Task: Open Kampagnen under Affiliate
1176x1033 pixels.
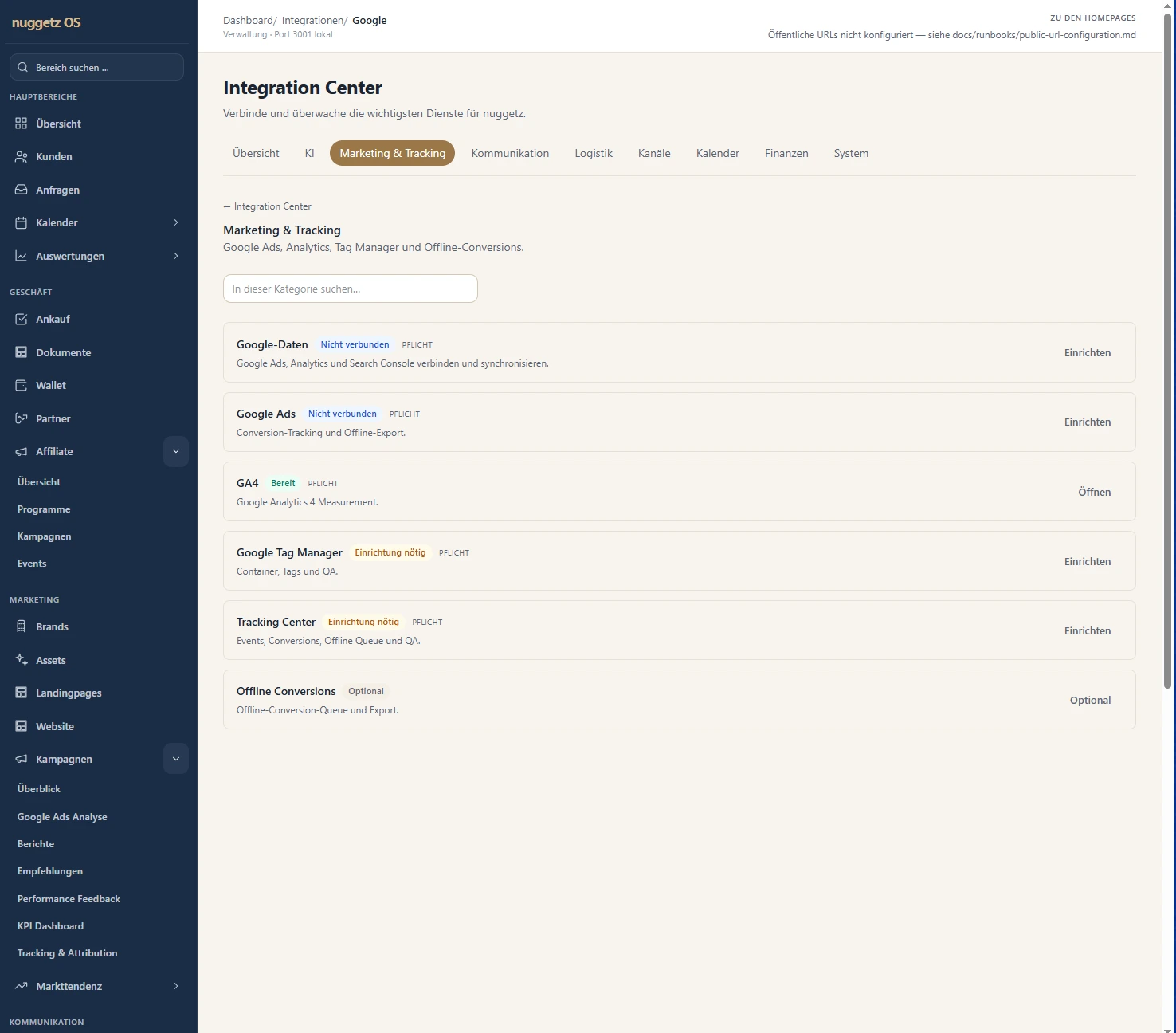Action: point(45,536)
